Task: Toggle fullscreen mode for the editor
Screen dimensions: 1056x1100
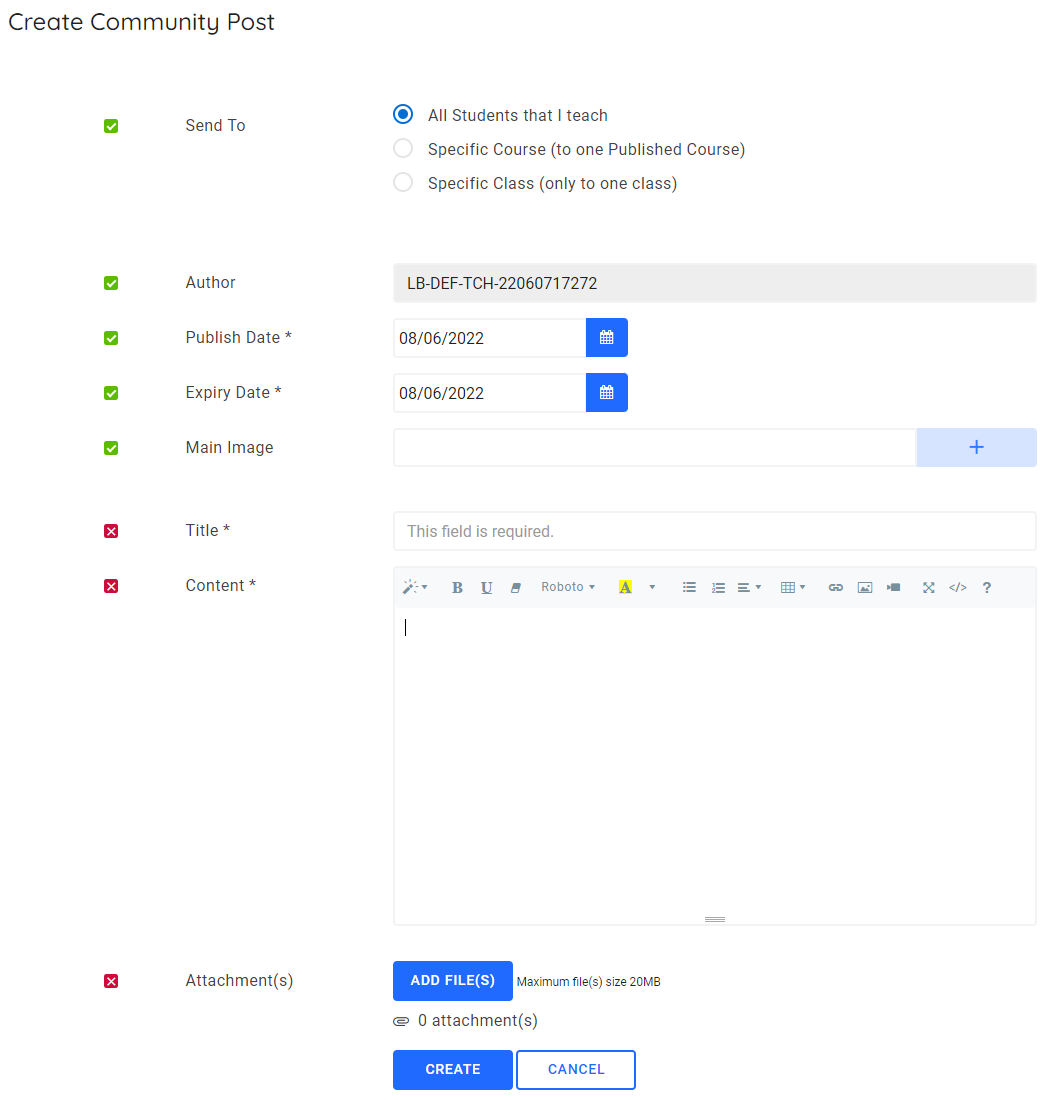Action: point(928,587)
